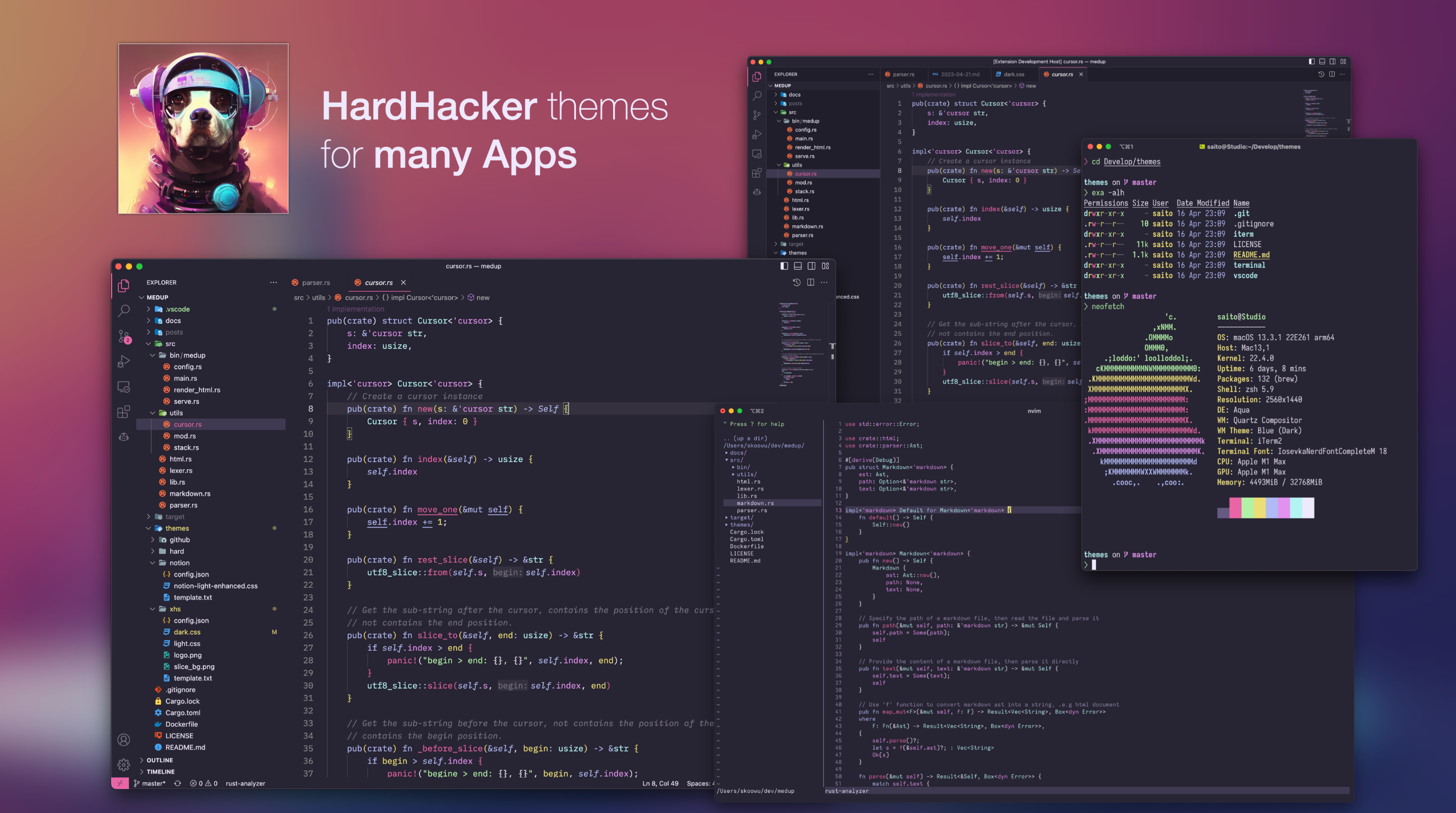
Task: Switch to parser.rs tab in front window
Action: point(312,282)
